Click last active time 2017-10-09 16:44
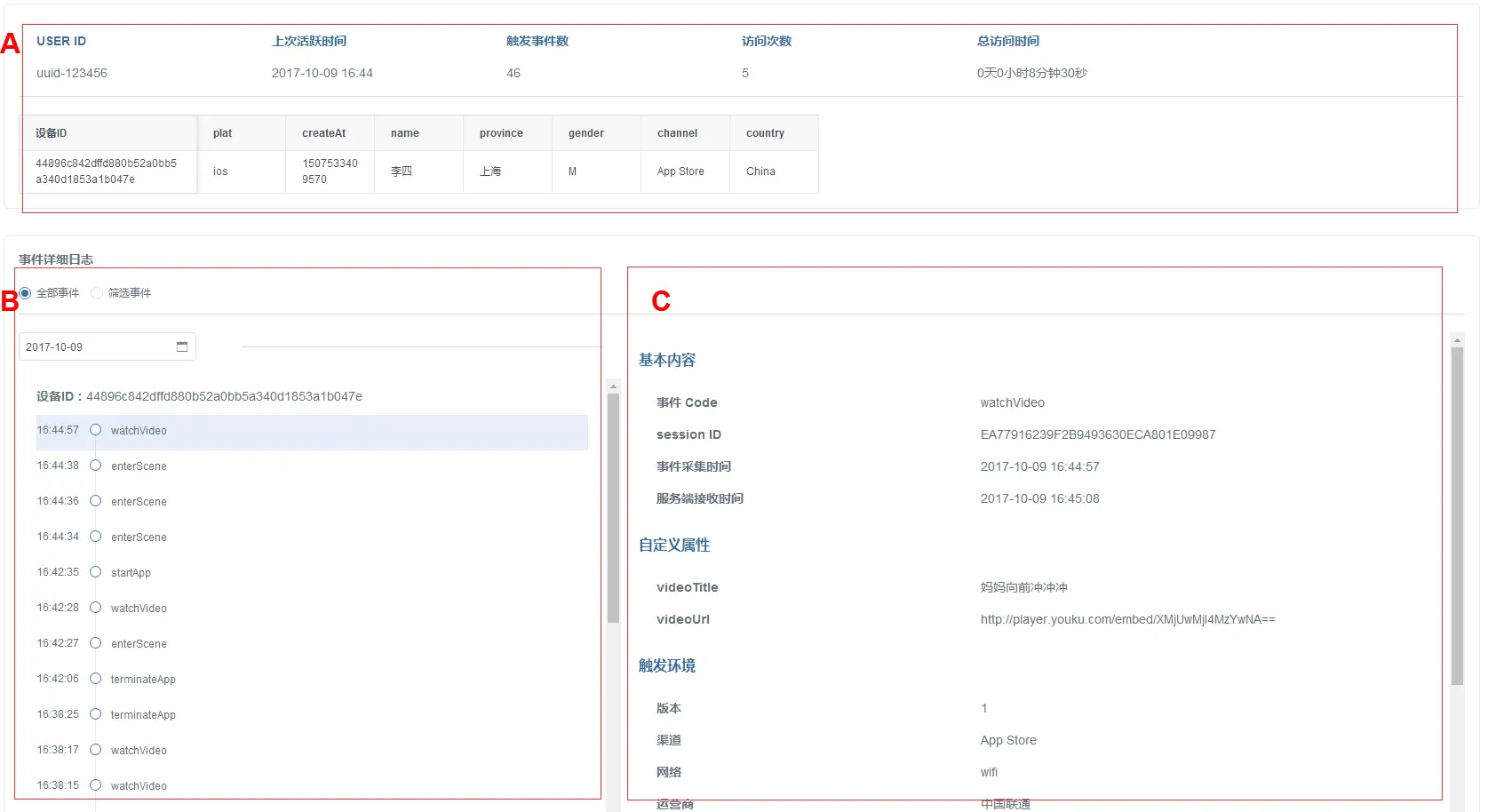Image resolution: width=1504 pixels, height=812 pixels. click(322, 73)
